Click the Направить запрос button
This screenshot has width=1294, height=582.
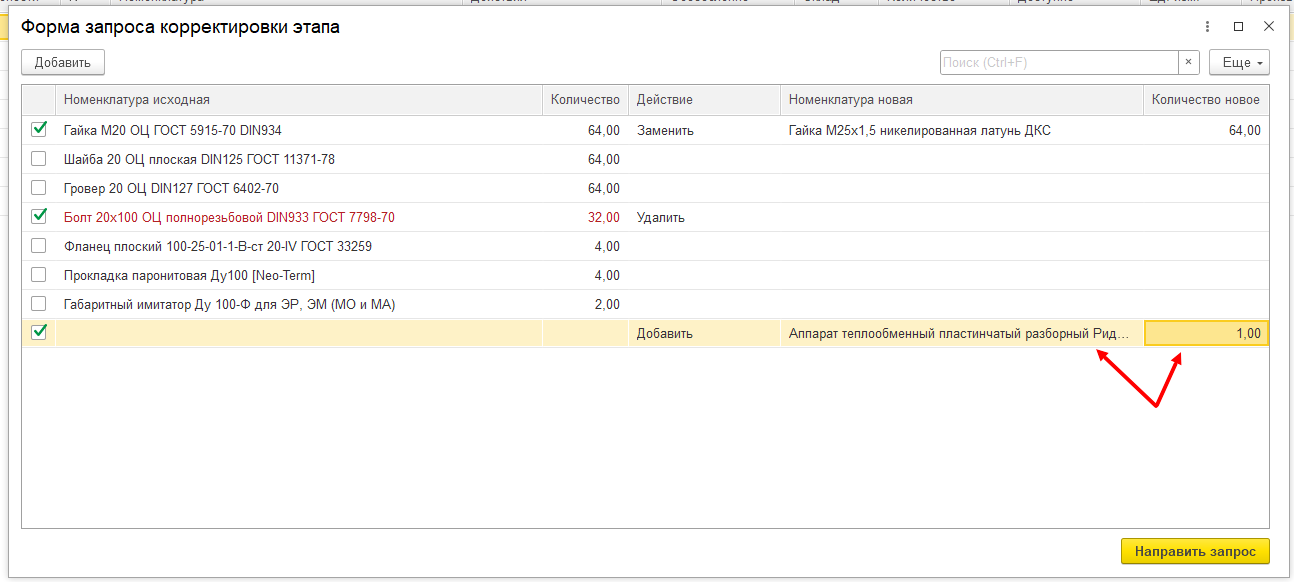click(1195, 551)
